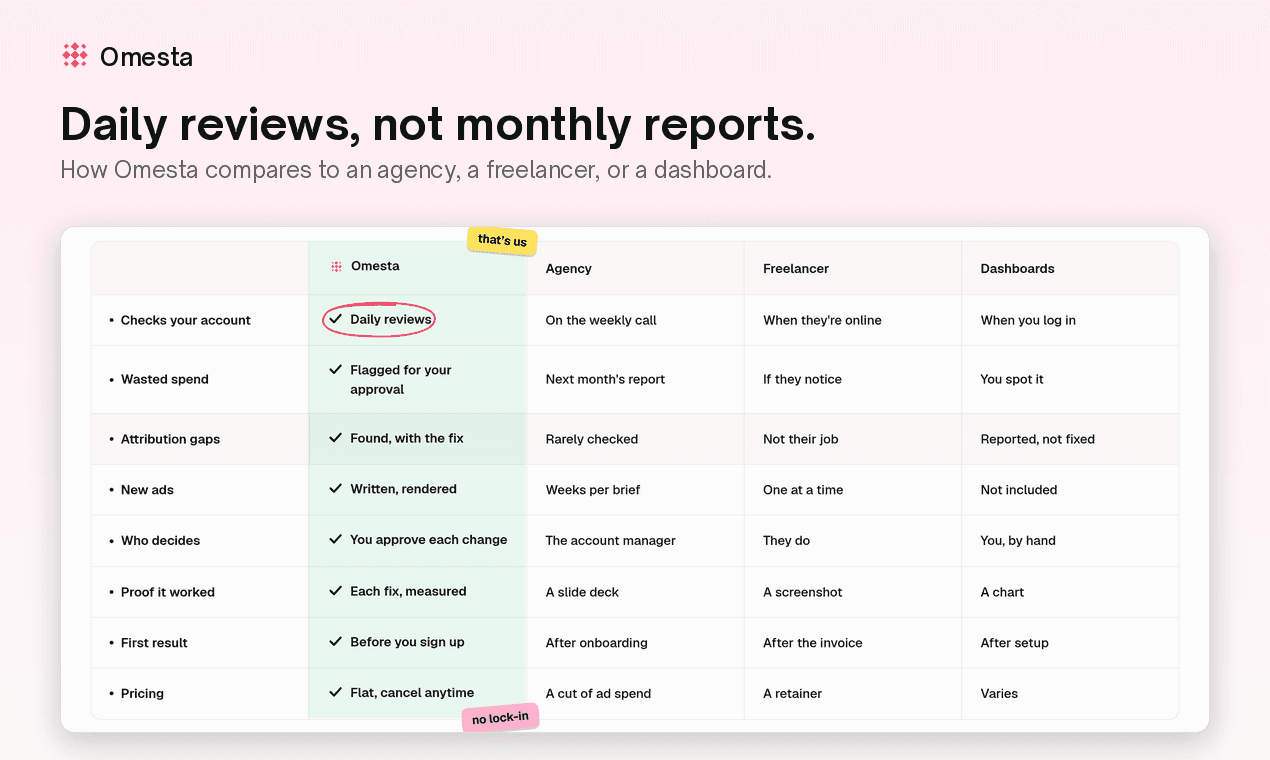The image size is (1270, 760).
Task: Click the small Omesta icon in the table header
Action: click(x=336, y=267)
